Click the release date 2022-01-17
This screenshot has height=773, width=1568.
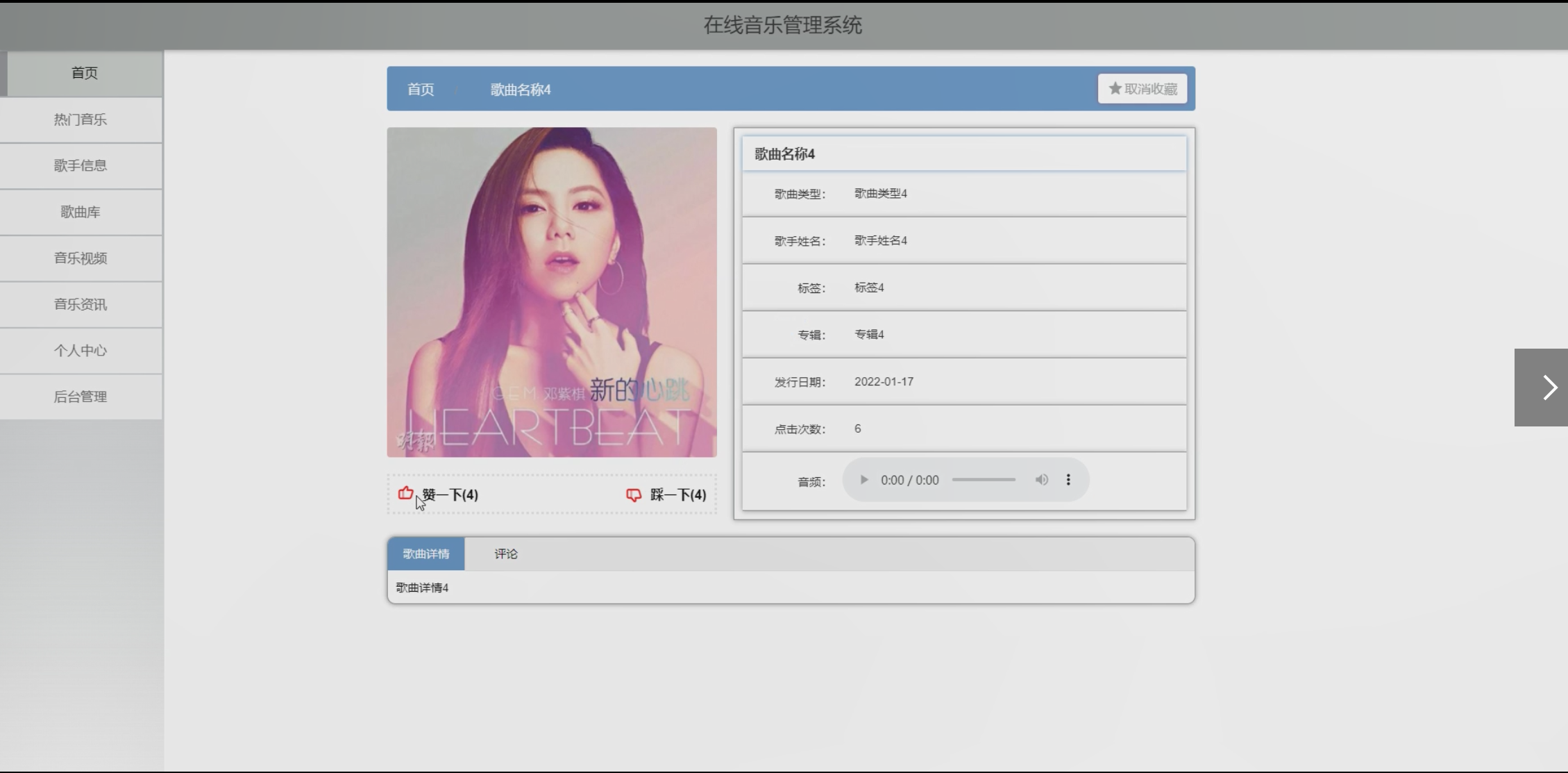884,381
